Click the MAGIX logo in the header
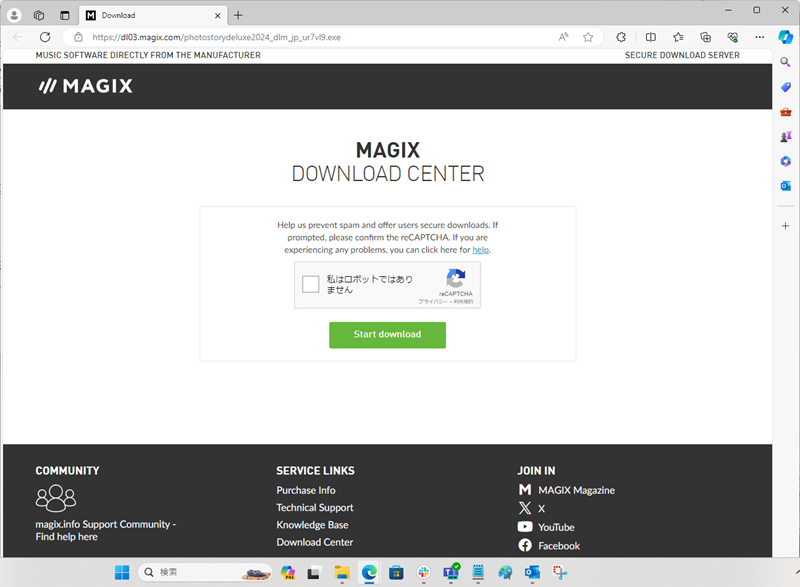This screenshot has width=800, height=587. point(86,86)
